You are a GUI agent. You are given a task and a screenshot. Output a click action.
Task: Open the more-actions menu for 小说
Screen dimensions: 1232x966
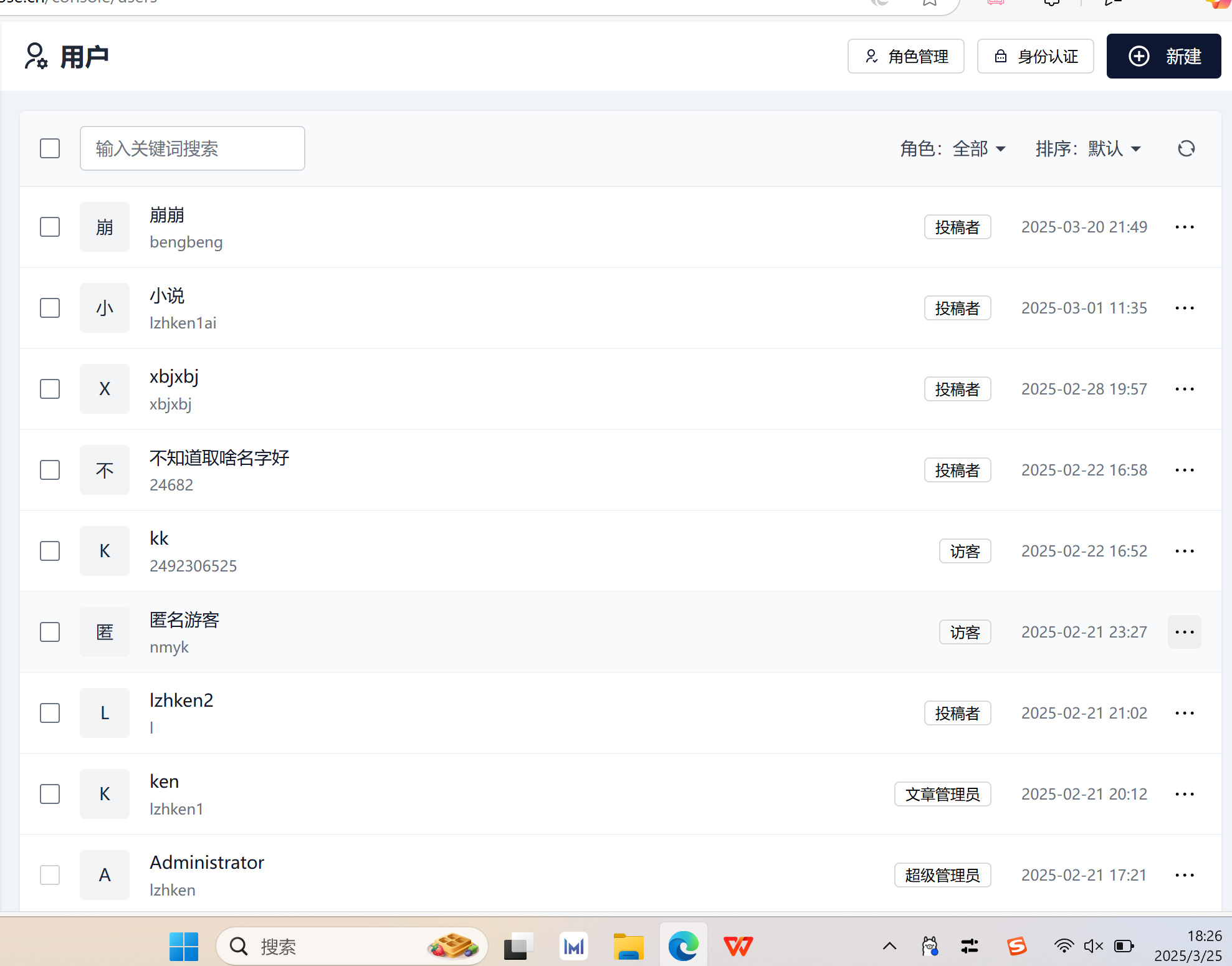pos(1184,308)
